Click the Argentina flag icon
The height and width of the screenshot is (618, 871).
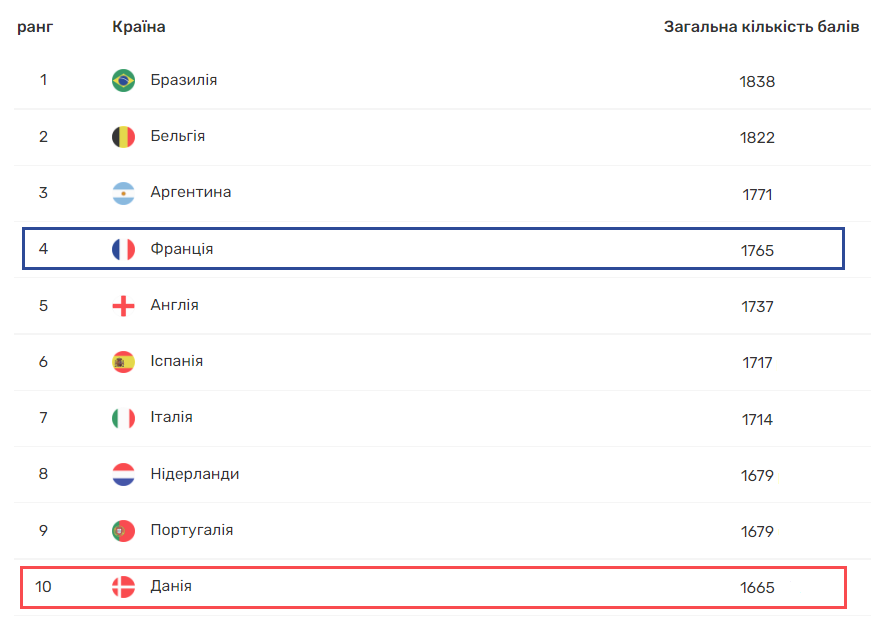pos(123,193)
